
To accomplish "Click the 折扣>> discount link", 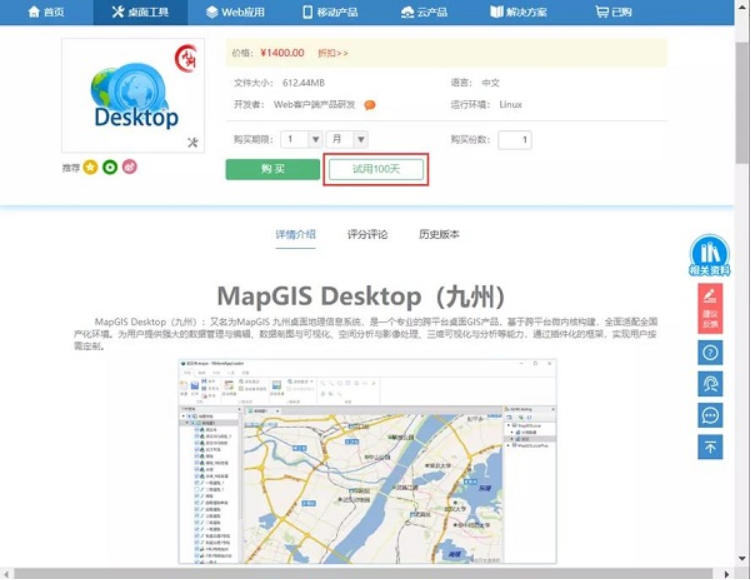I will (333, 52).
